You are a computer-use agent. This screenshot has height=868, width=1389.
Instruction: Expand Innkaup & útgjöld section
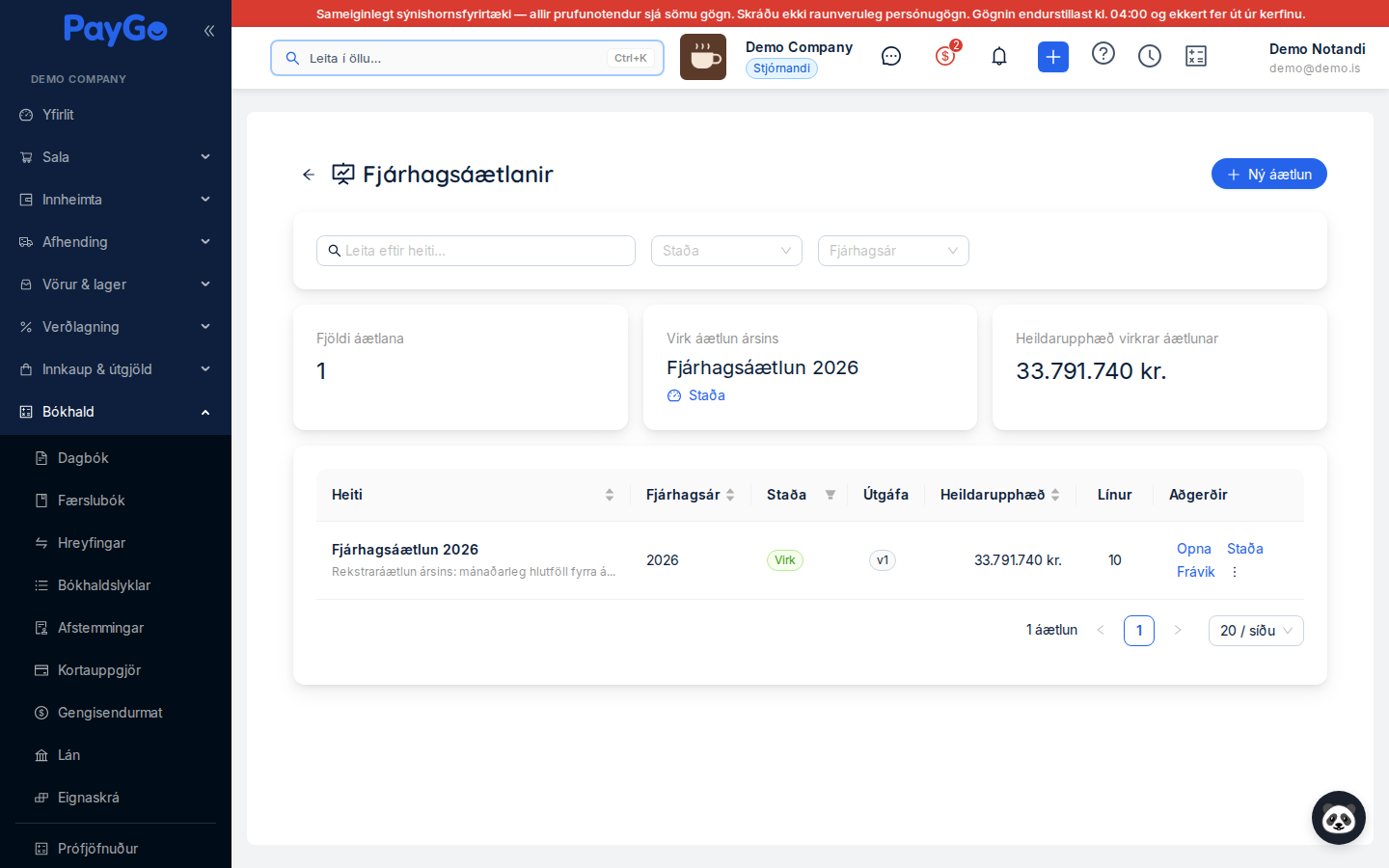pos(116,369)
